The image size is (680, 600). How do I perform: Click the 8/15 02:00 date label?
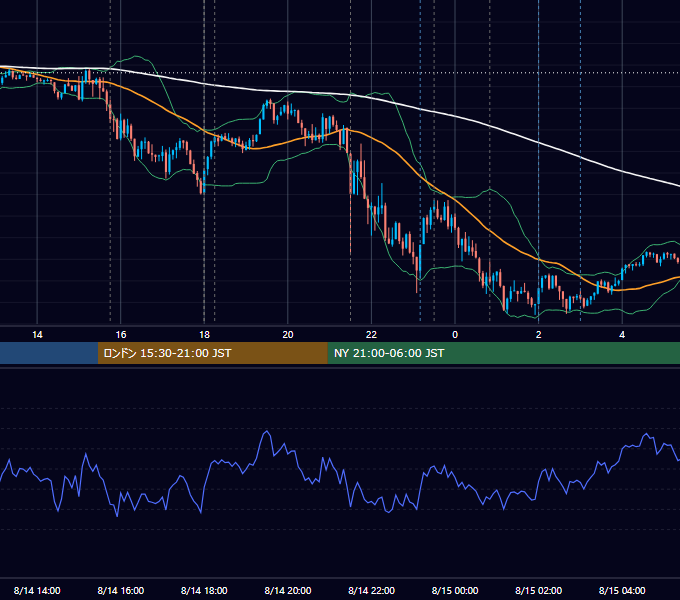(x=539, y=590)
